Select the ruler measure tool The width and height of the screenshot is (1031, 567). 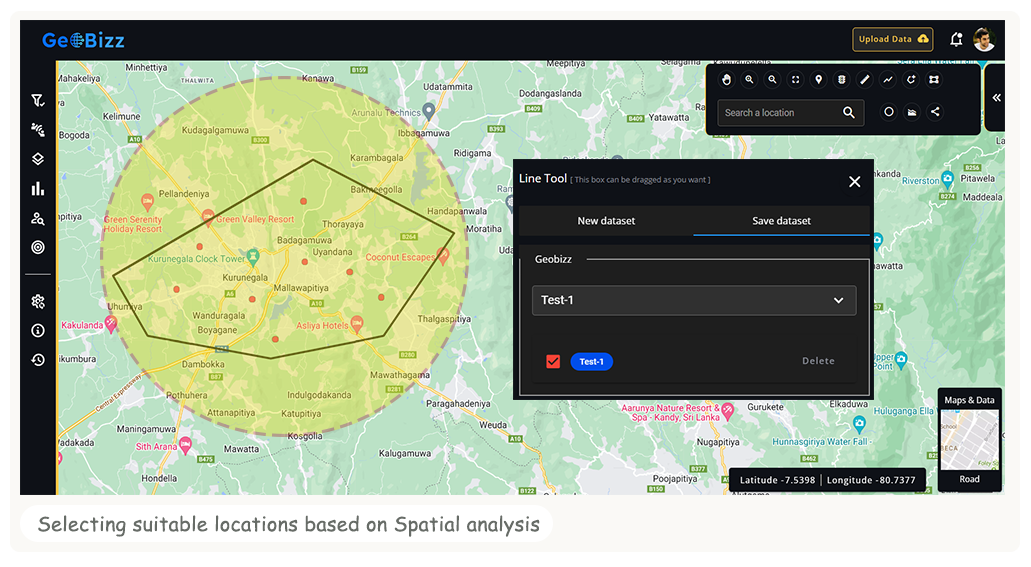(865, 80)
